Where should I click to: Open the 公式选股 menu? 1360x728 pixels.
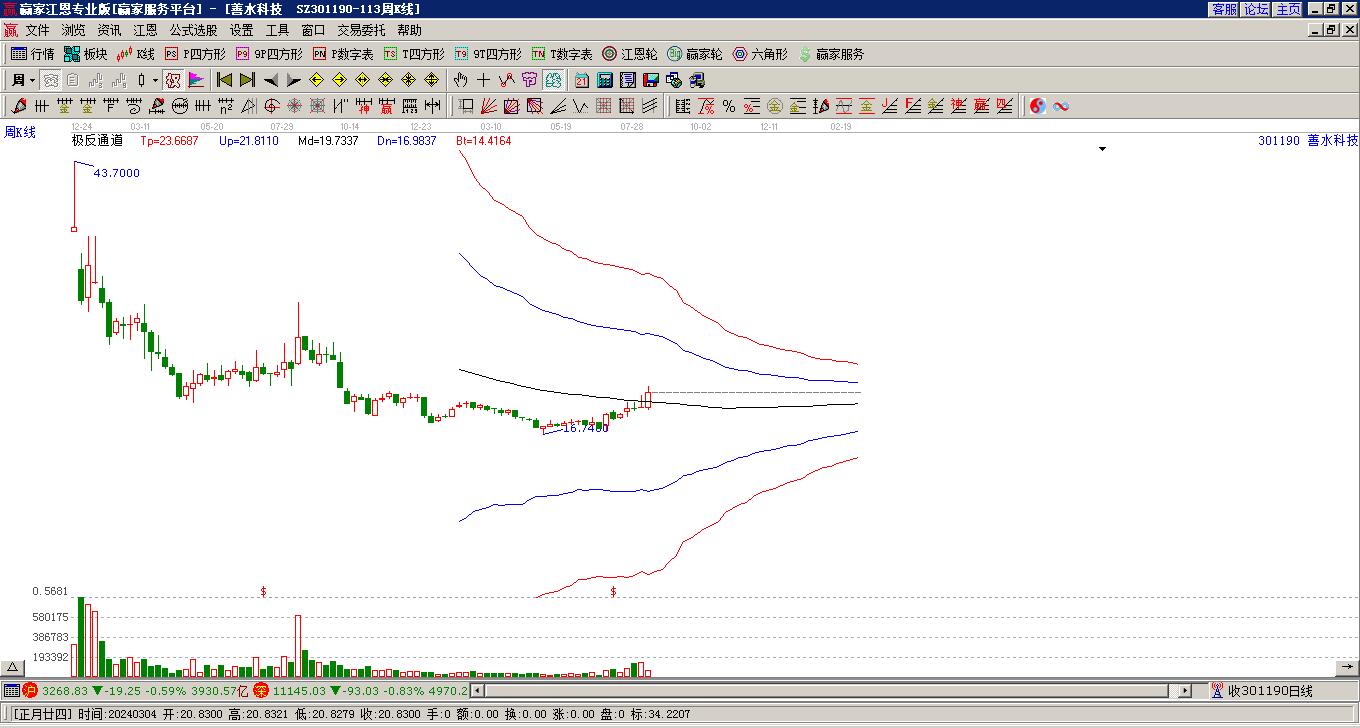click(x=193, y=30)
